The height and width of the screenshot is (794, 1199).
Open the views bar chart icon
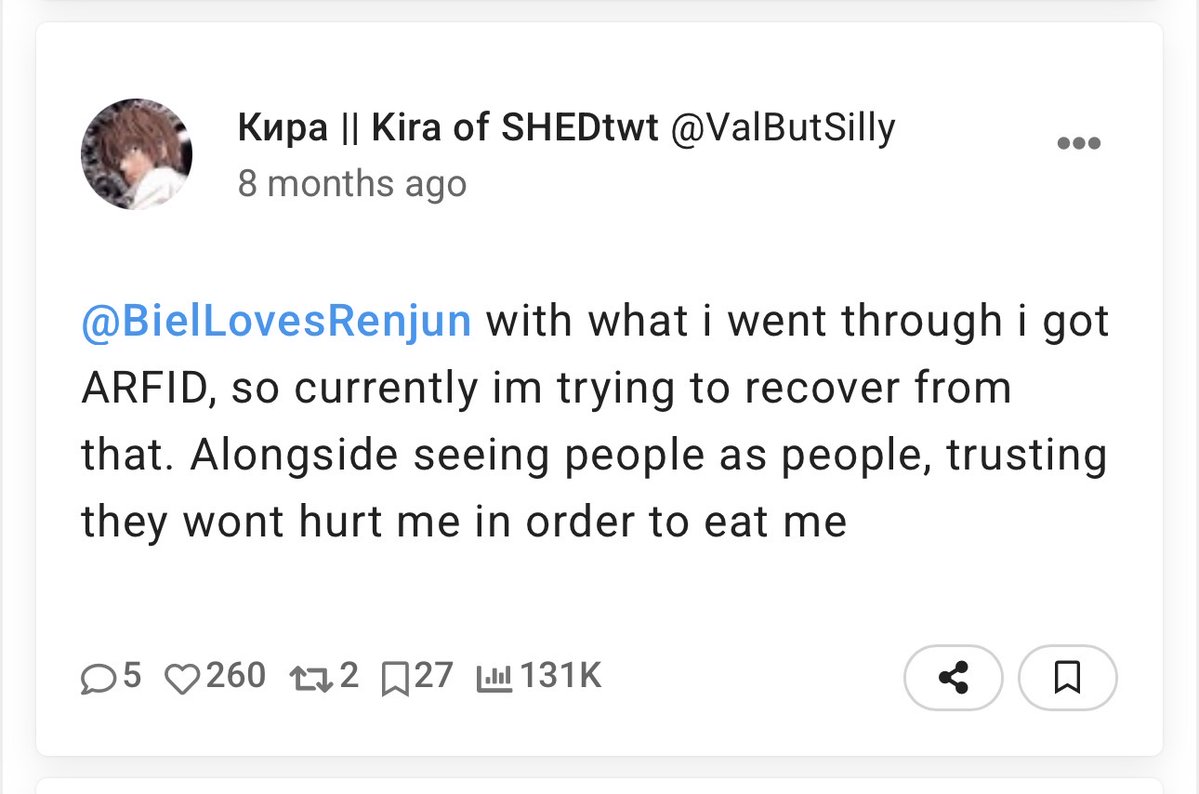coord(494,678)
